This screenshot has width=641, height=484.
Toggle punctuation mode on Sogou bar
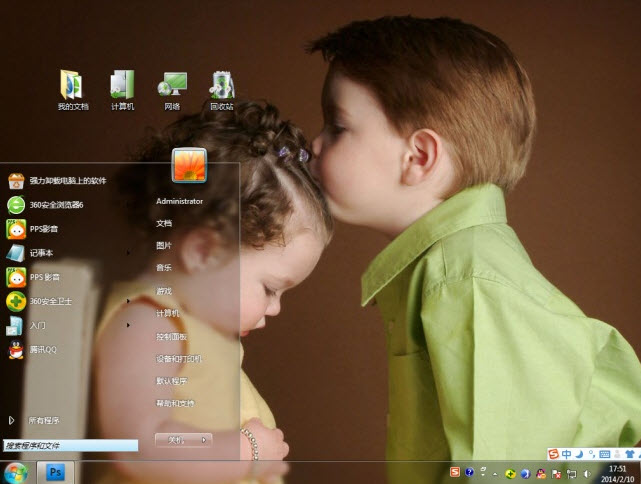pyautogui.click(x=592, y=454)
